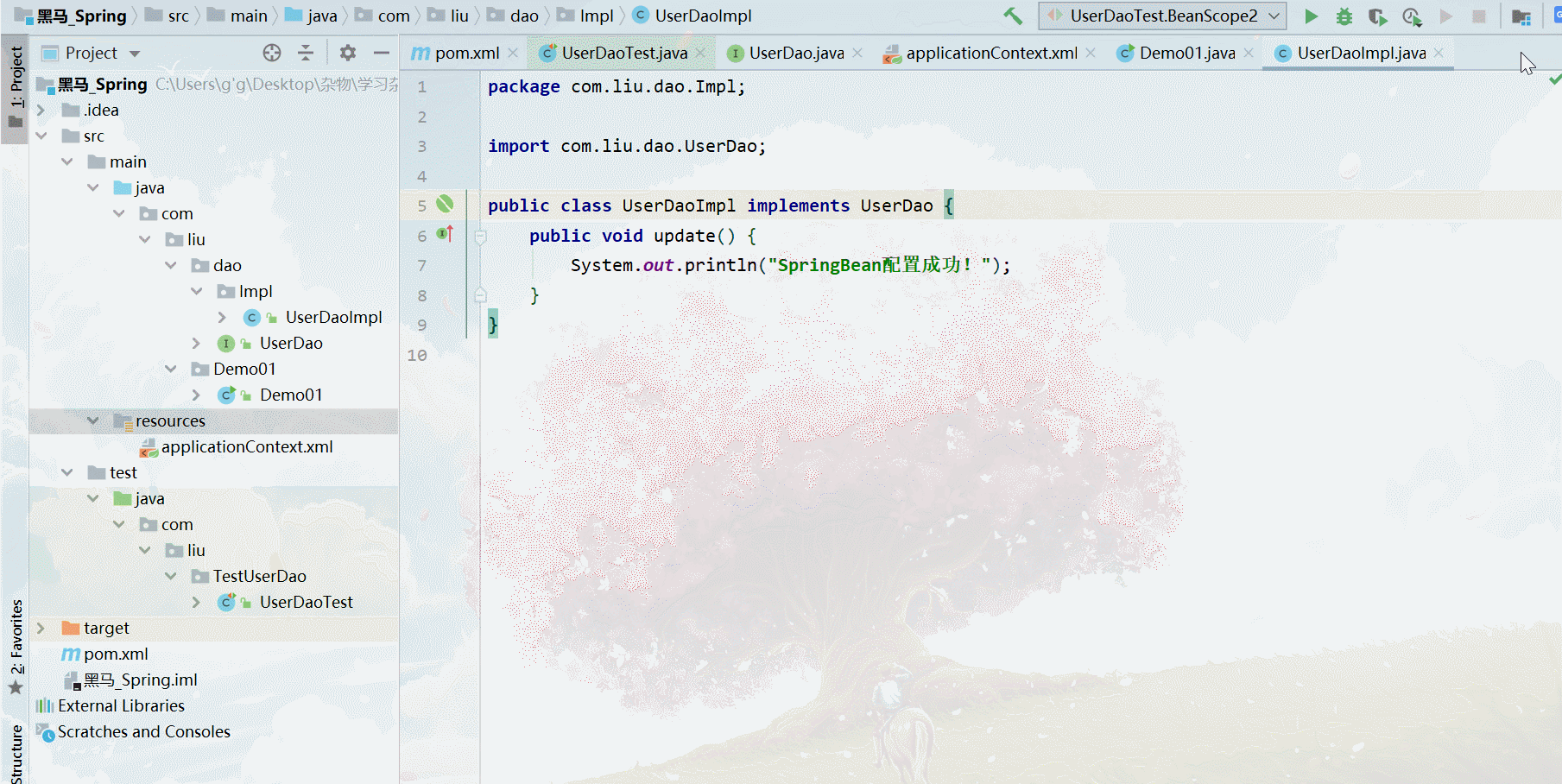The height and width of the screenshot is (784, 1562).
Task: Switch to the UserDaoTest.java tab
Action: pyautogui.click(x=623, y=53)
